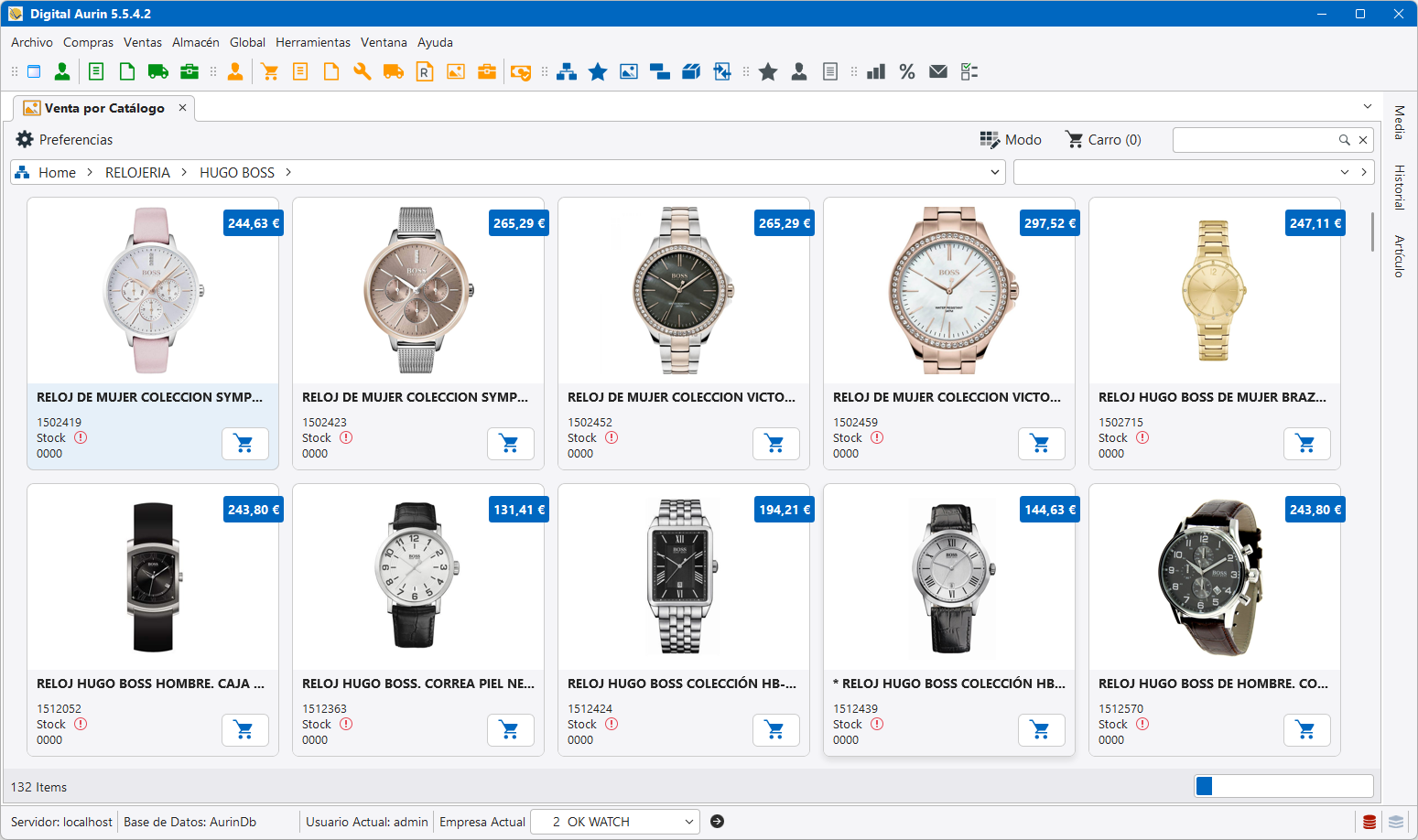Screen dimensions: 1418x840
Task: Select the gold watch thumbnail 1502715
Action: [1214, 291]
